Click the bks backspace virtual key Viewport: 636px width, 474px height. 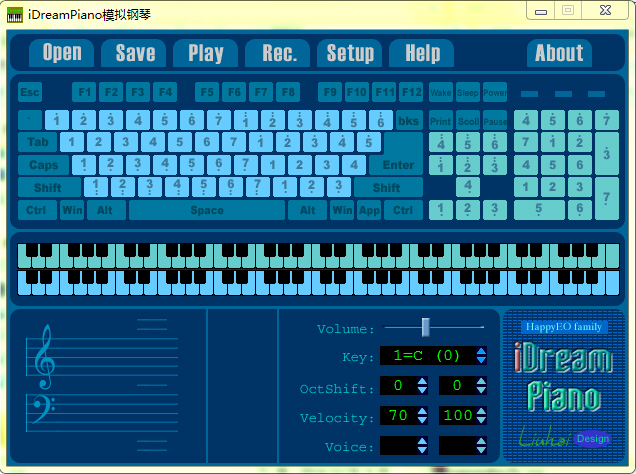(x=409, y=120)
